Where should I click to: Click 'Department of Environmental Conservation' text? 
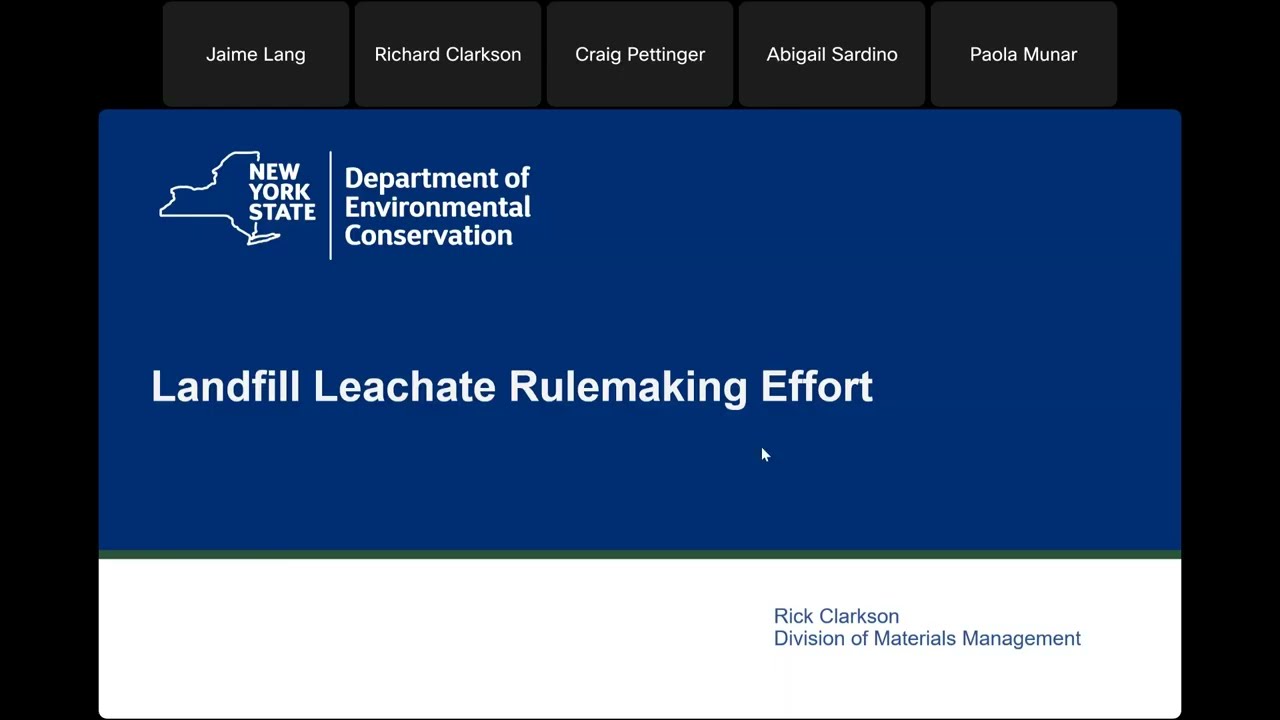[437, 207]
